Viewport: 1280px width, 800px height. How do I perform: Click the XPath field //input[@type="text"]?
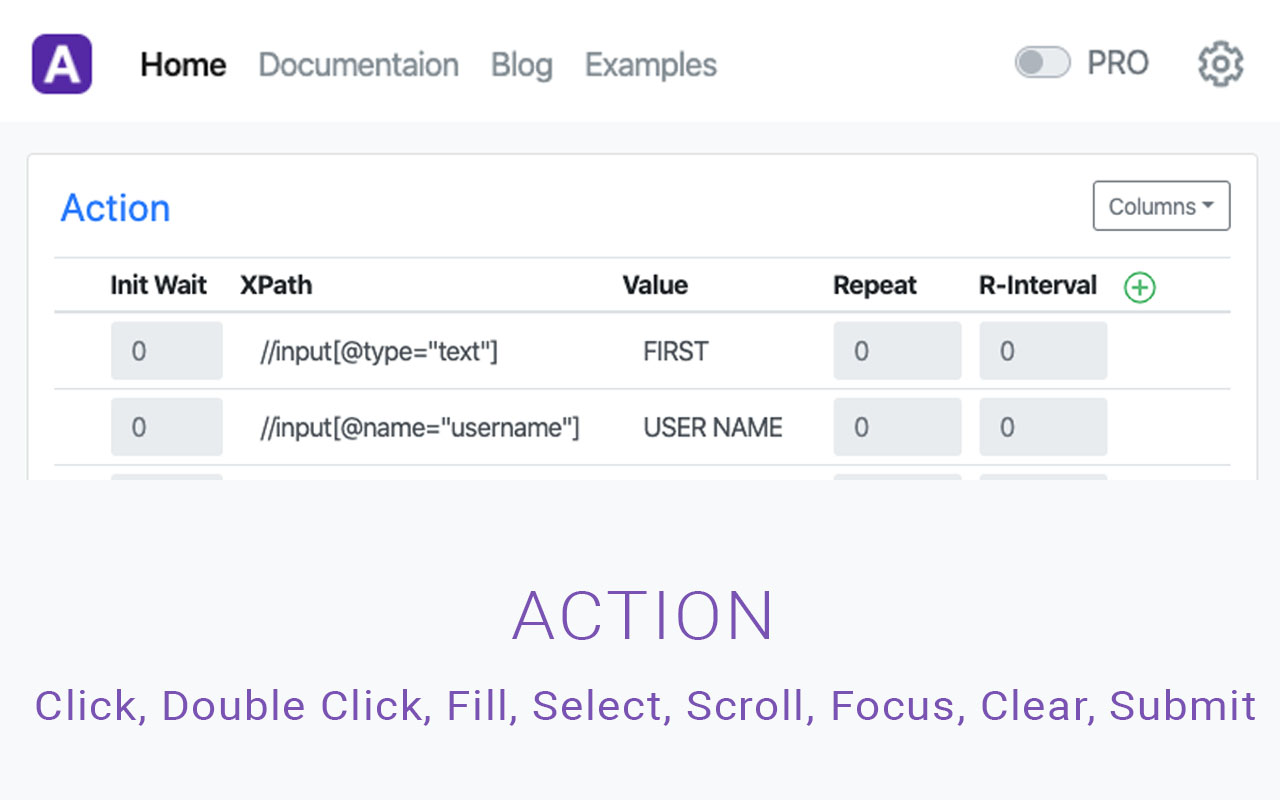coord(379,351)
